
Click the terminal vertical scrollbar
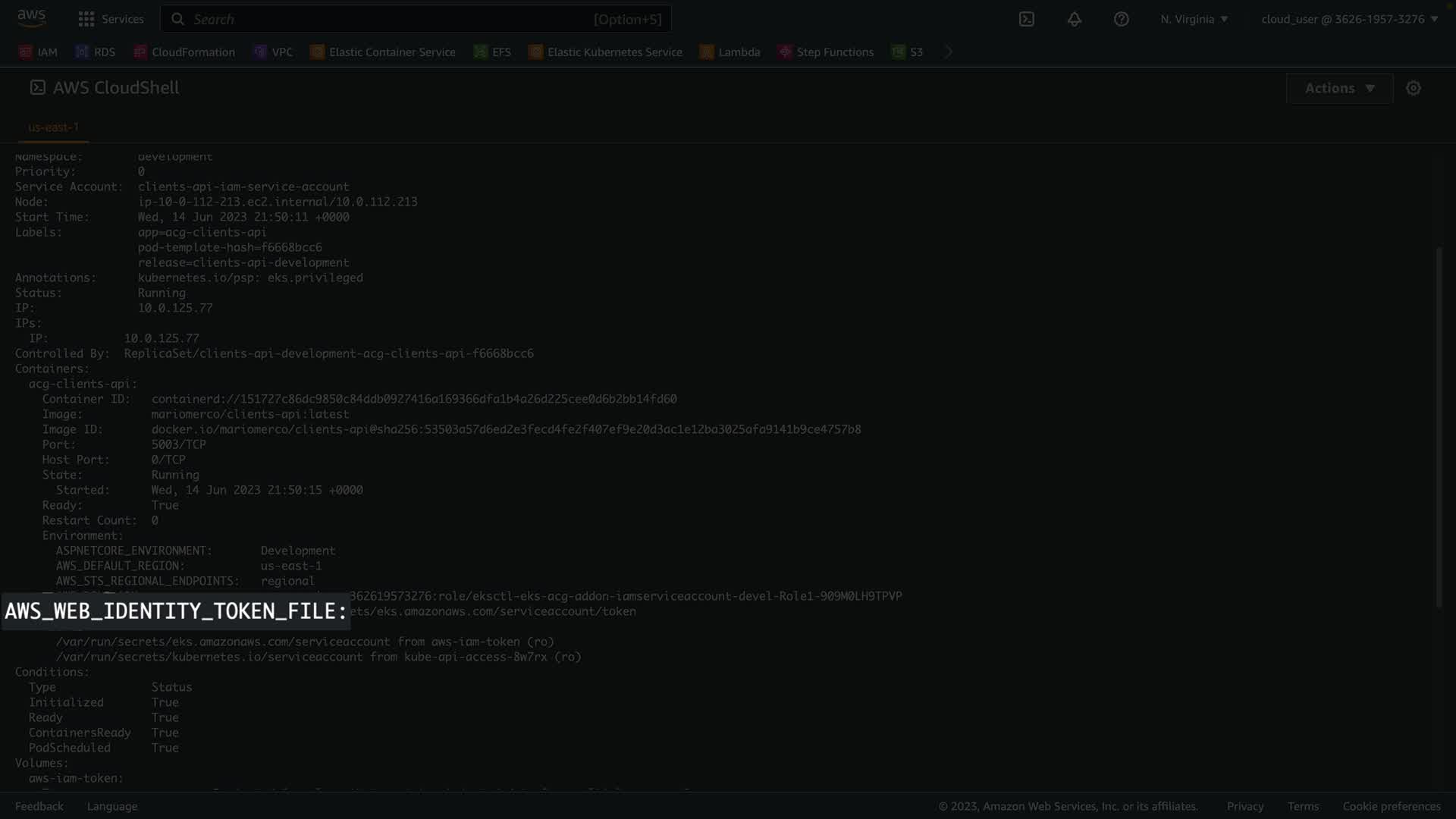point(1438,426)
